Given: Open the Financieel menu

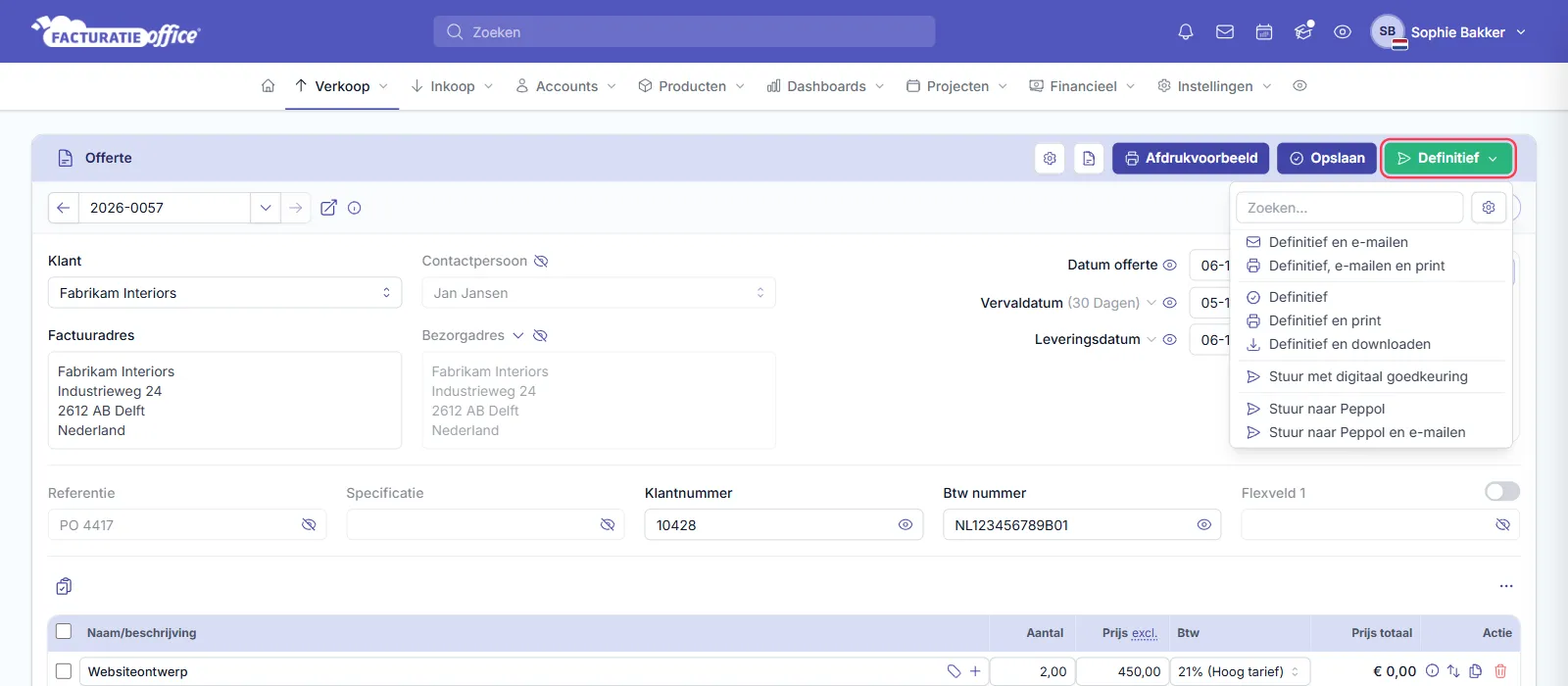Looking at the screenshot, I should [x=1083, y=86].
